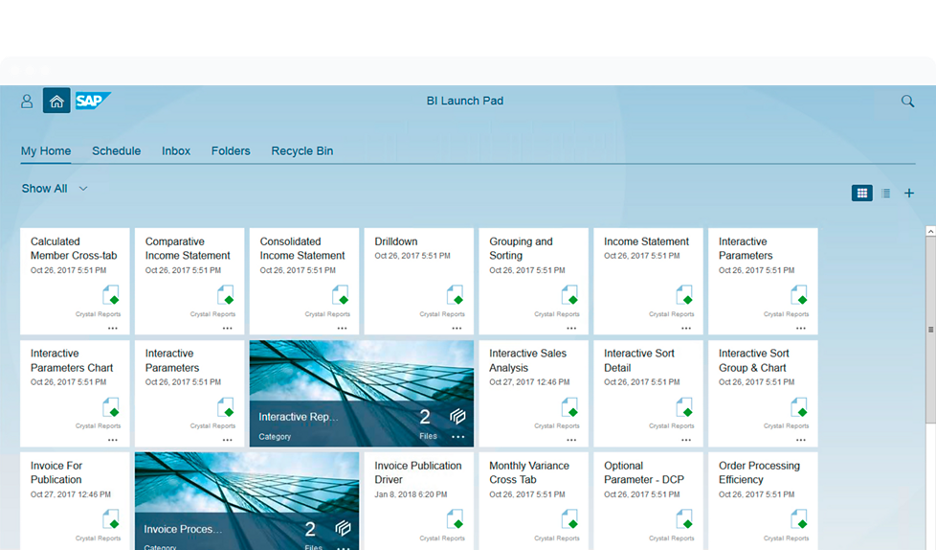Click the user profile icon
This screenshot has width=936, height=550.
pos(27,101)
